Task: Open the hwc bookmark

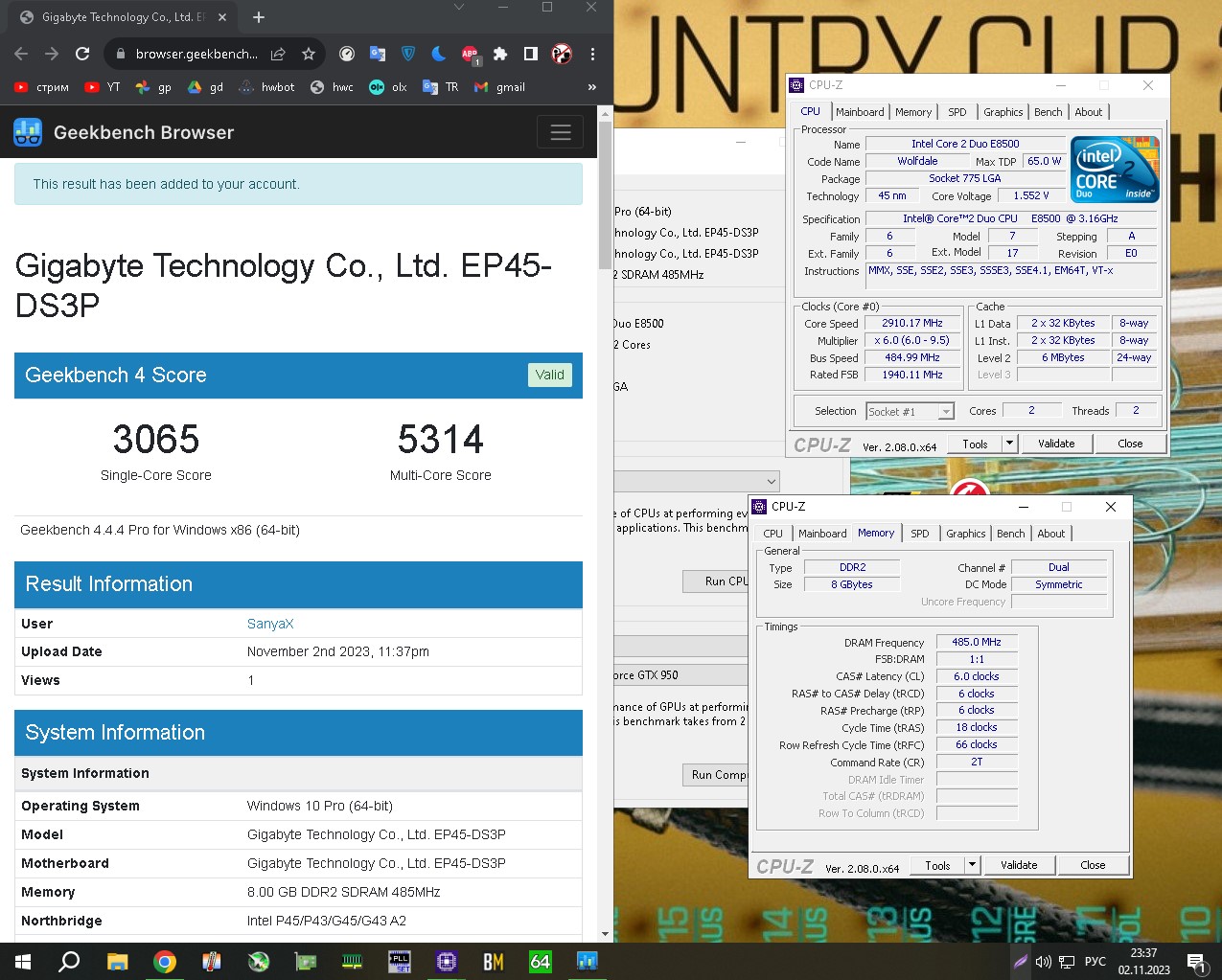Action: point(332,87)
